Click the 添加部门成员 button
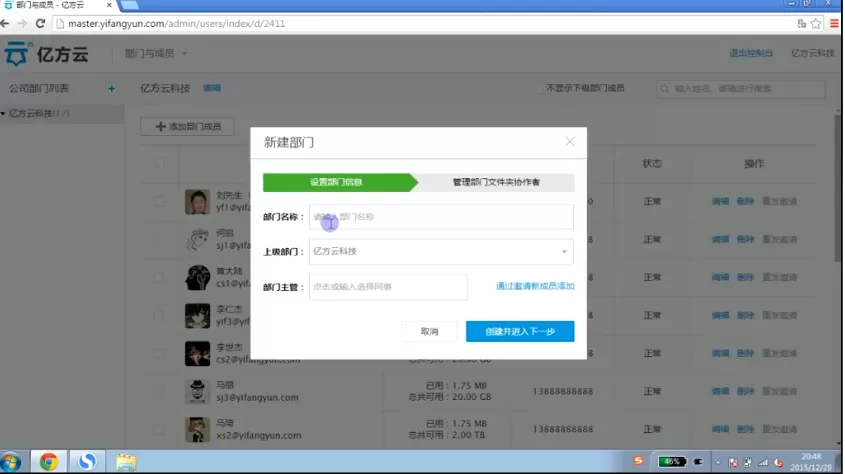This screenshot has height=474, width=845. pos(188,127)
